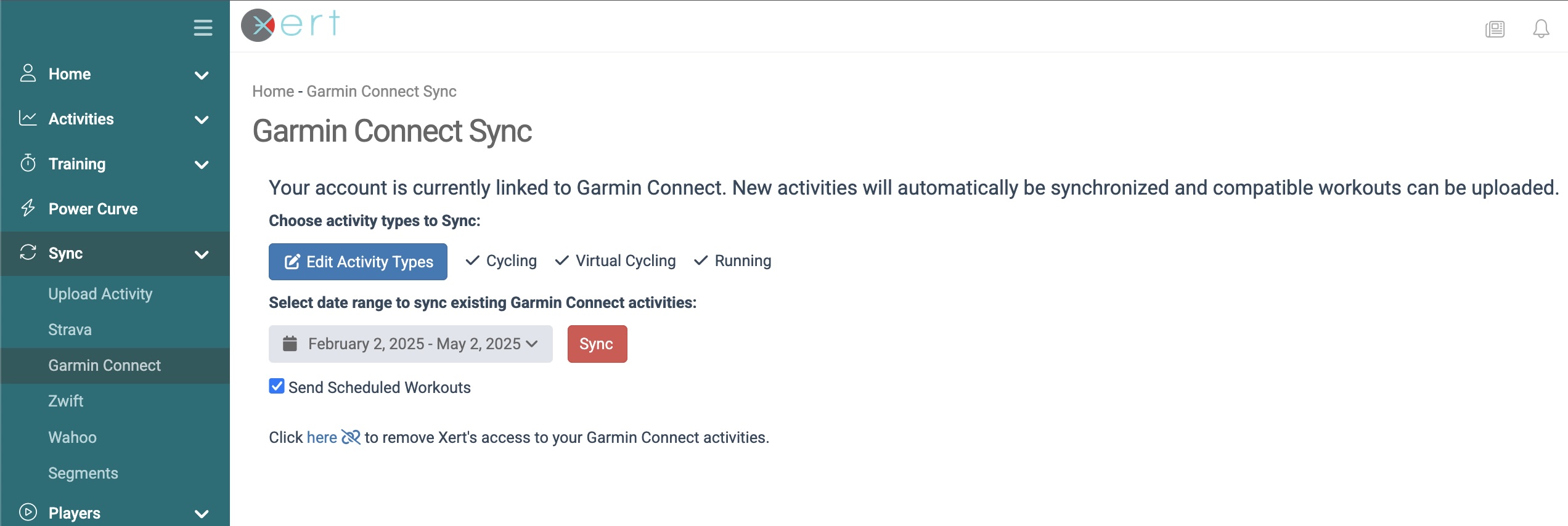Select Zwift in the sidebar
This screenshot has width=1568, height=526.
66,401
